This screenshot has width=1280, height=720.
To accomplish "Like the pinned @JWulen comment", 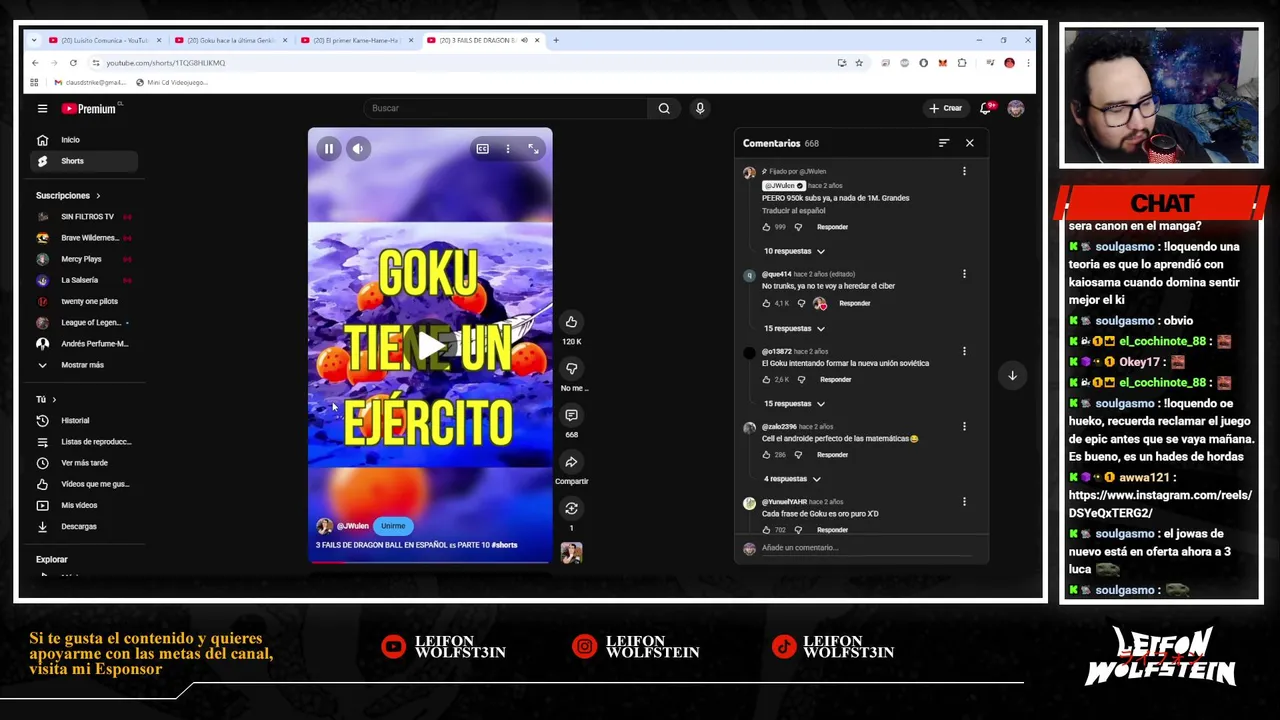I will click(x=767, y=227).
